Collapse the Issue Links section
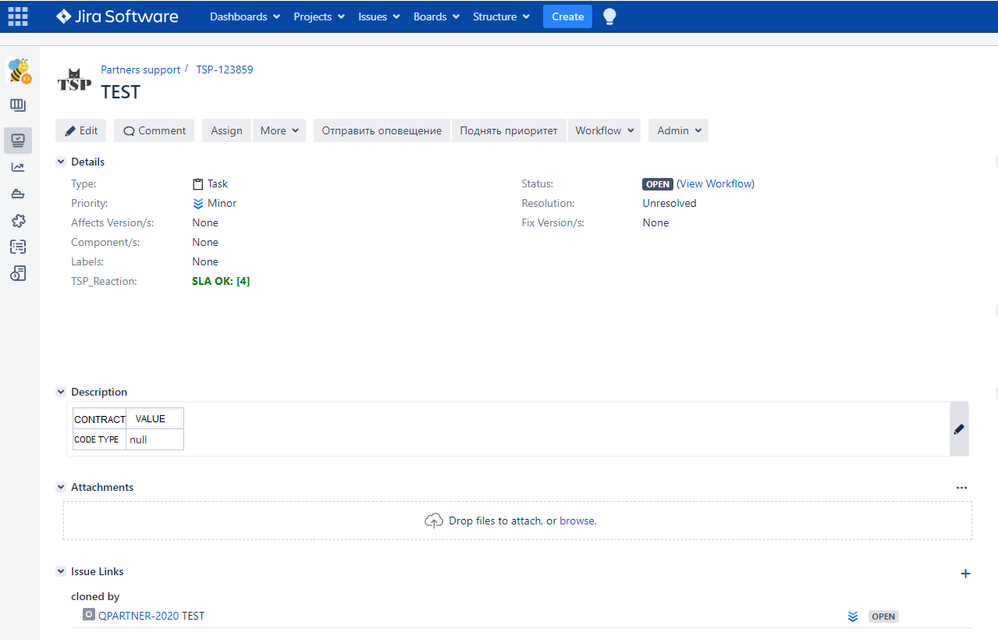The width and height of the screenshot is (998, 640). point(61,571)
